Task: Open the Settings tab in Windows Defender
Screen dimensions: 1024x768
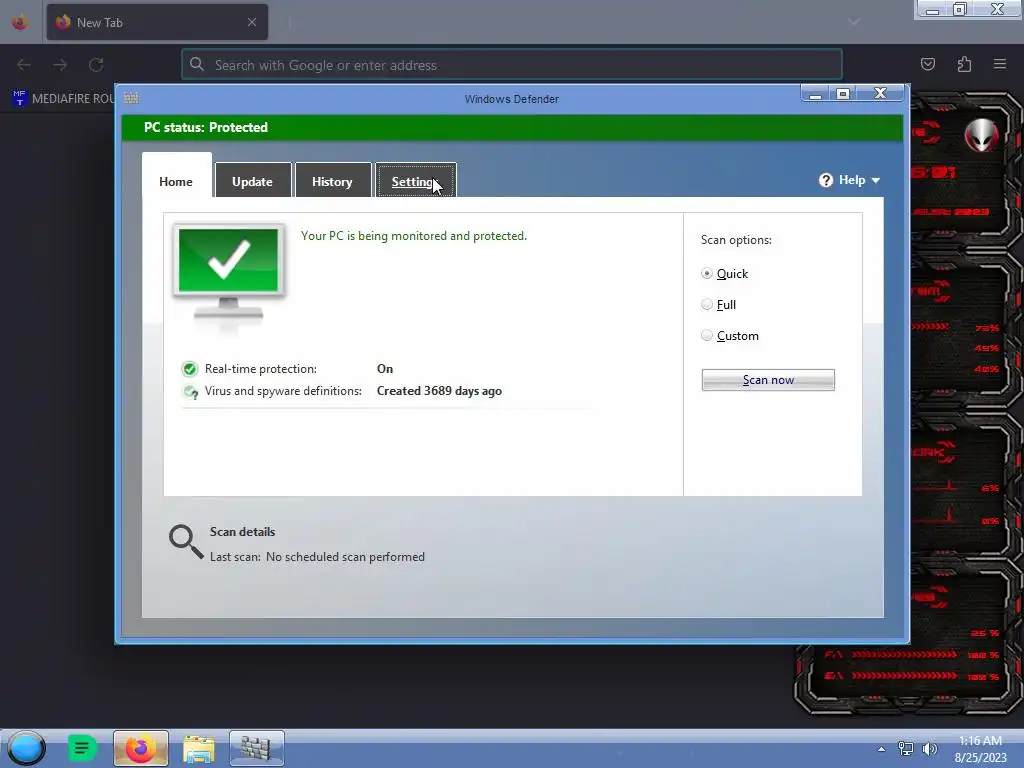Action: (415, 180)
